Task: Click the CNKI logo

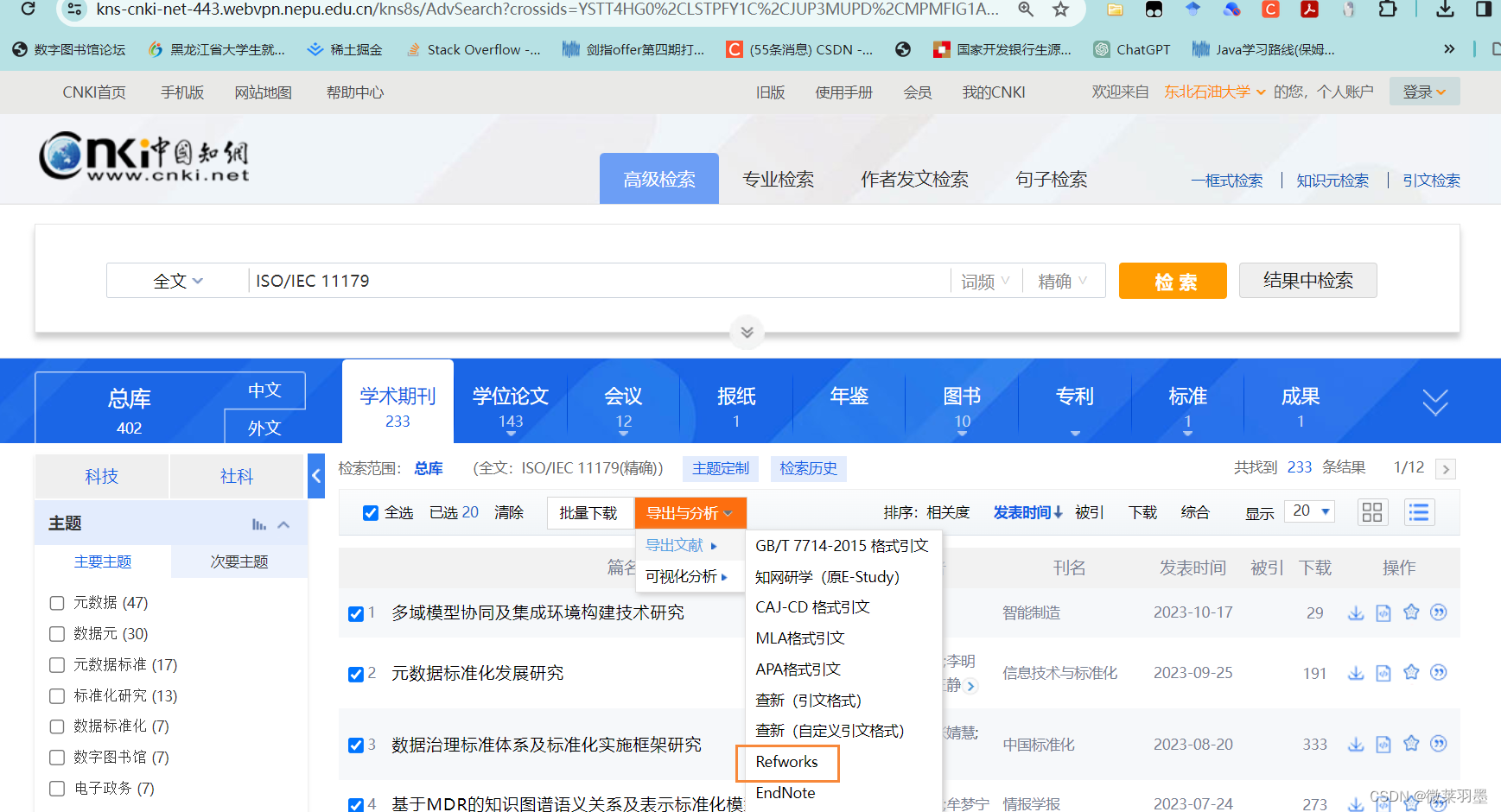Action: click(144, 156)
